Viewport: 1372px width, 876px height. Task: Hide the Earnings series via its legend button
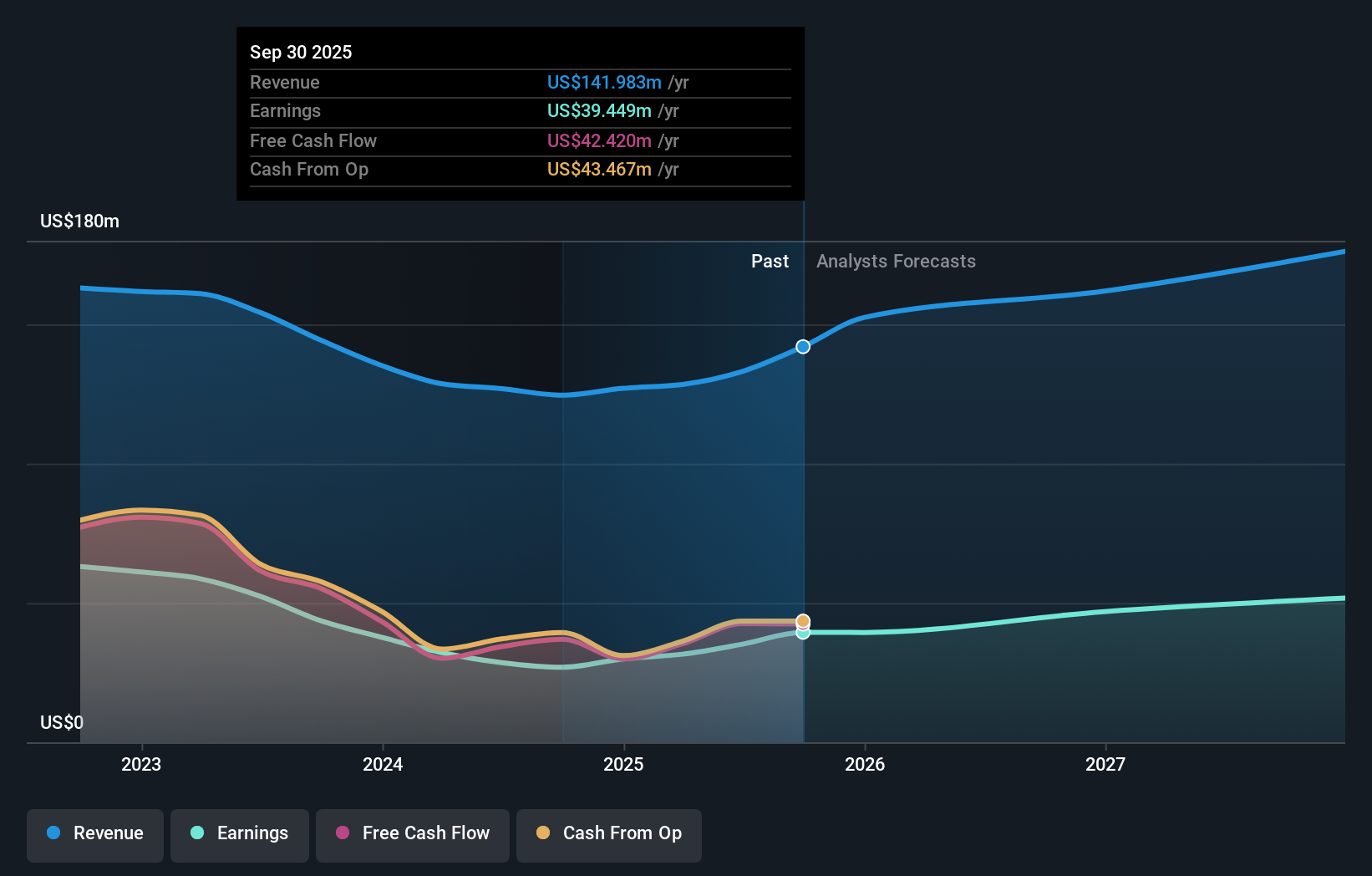pos(239,834)
